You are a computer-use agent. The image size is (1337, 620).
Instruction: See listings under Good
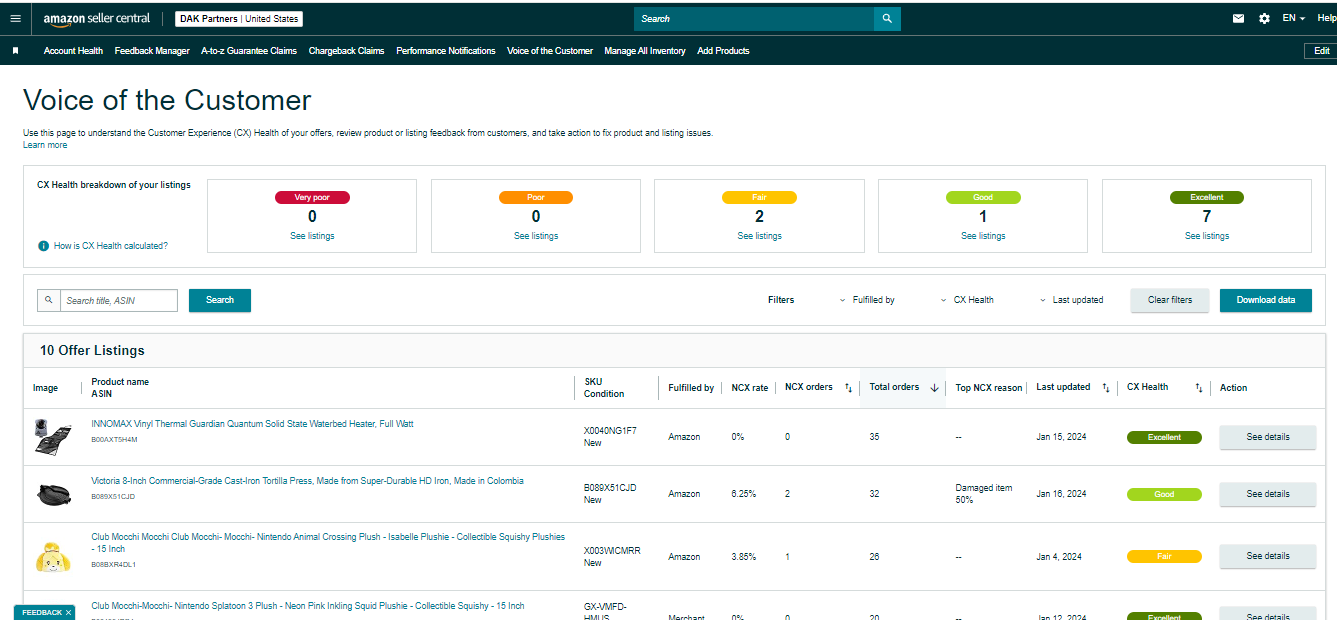pos(983,236)
